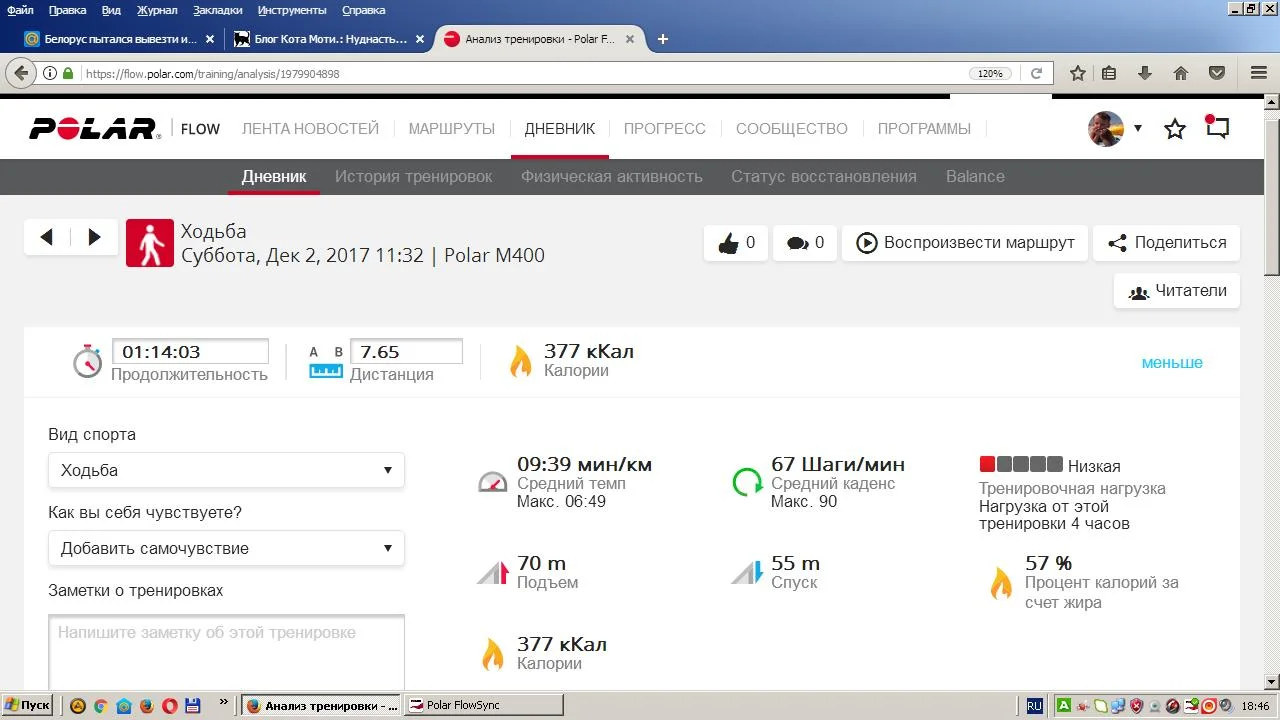The width and height of the screenshot is (1280, 720).
Task: Reset the 120% zoom indicator
Action: [990, 74]
